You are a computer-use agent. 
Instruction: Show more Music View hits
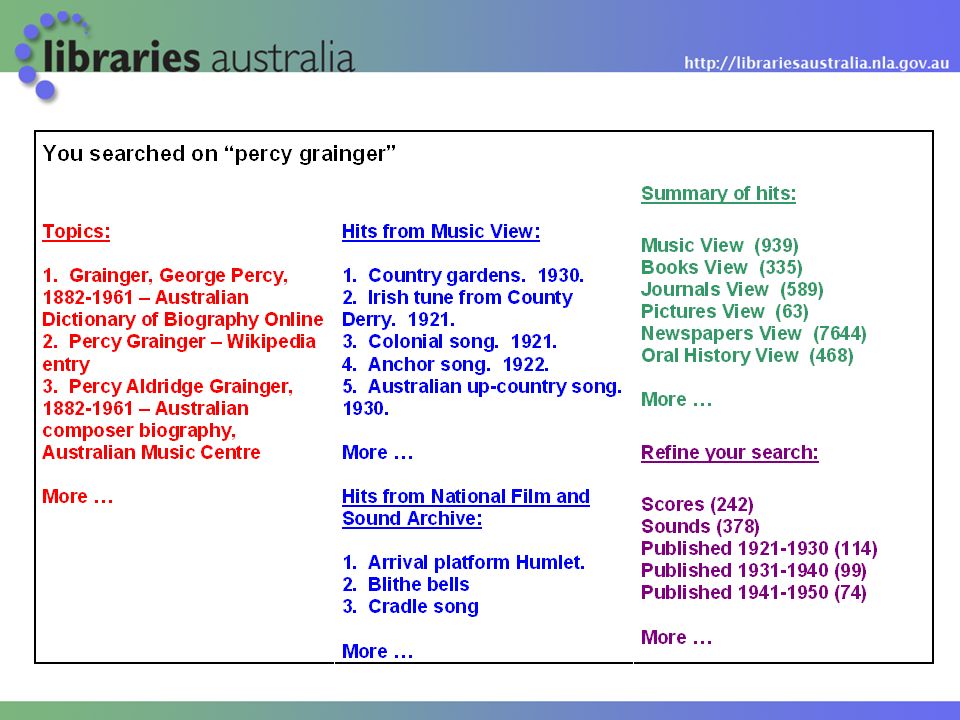[377, 452]
